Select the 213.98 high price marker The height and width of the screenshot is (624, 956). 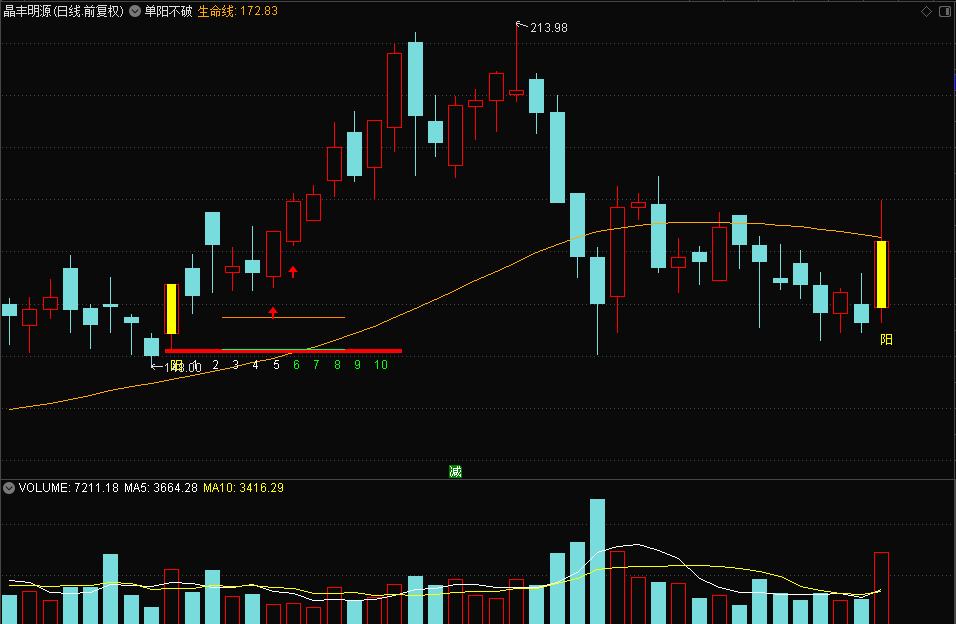click(542, 27)
